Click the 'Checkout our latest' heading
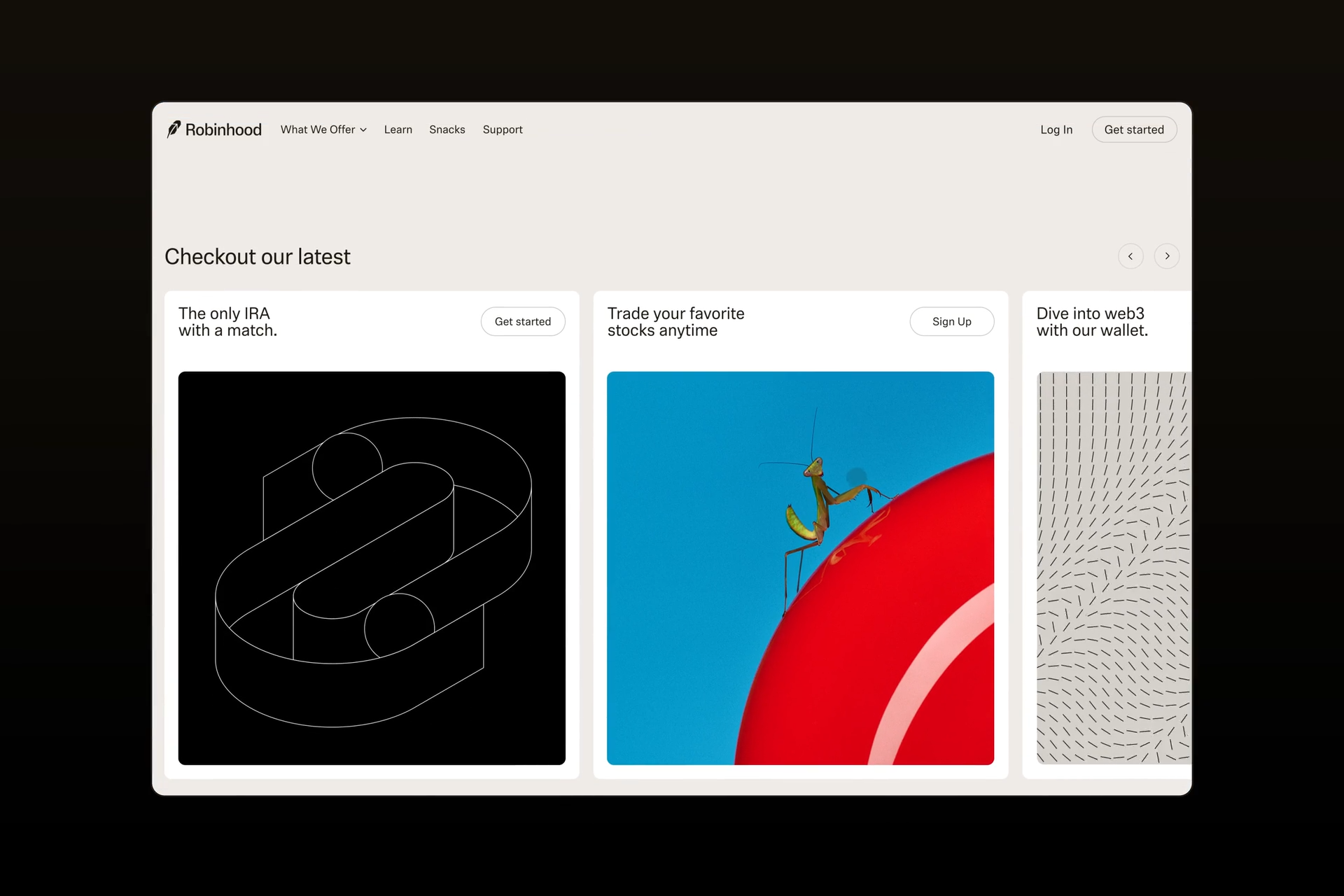Screen dimensions: 1344x896 point(258,257)
